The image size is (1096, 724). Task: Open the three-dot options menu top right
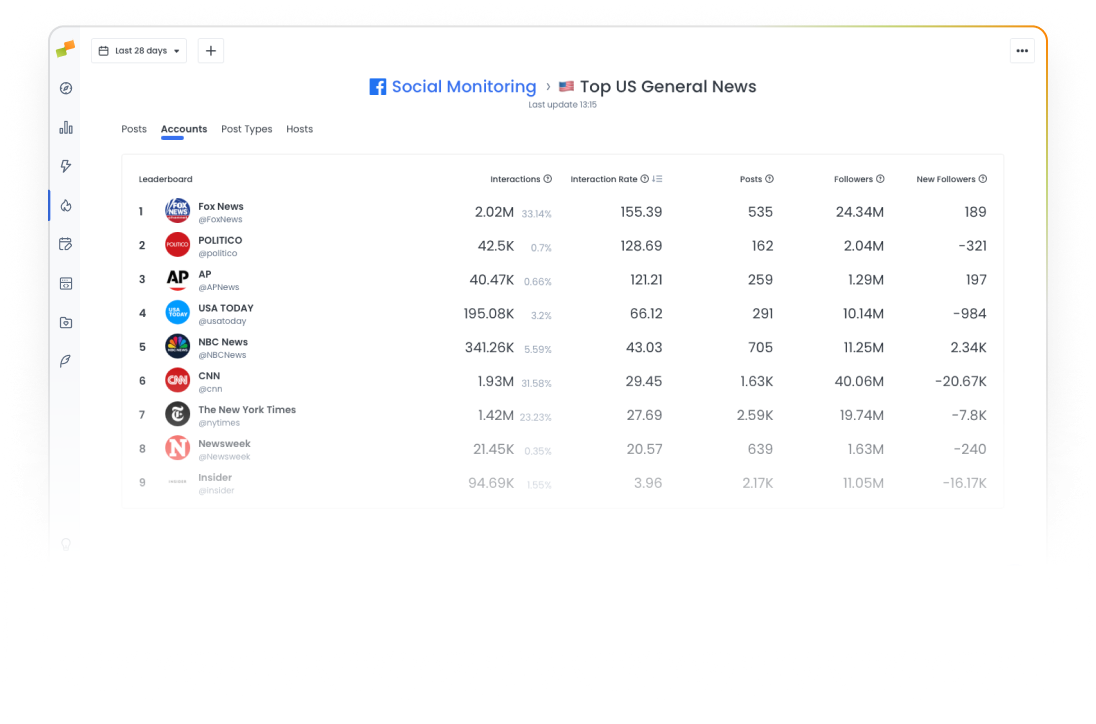point(1021,50)
